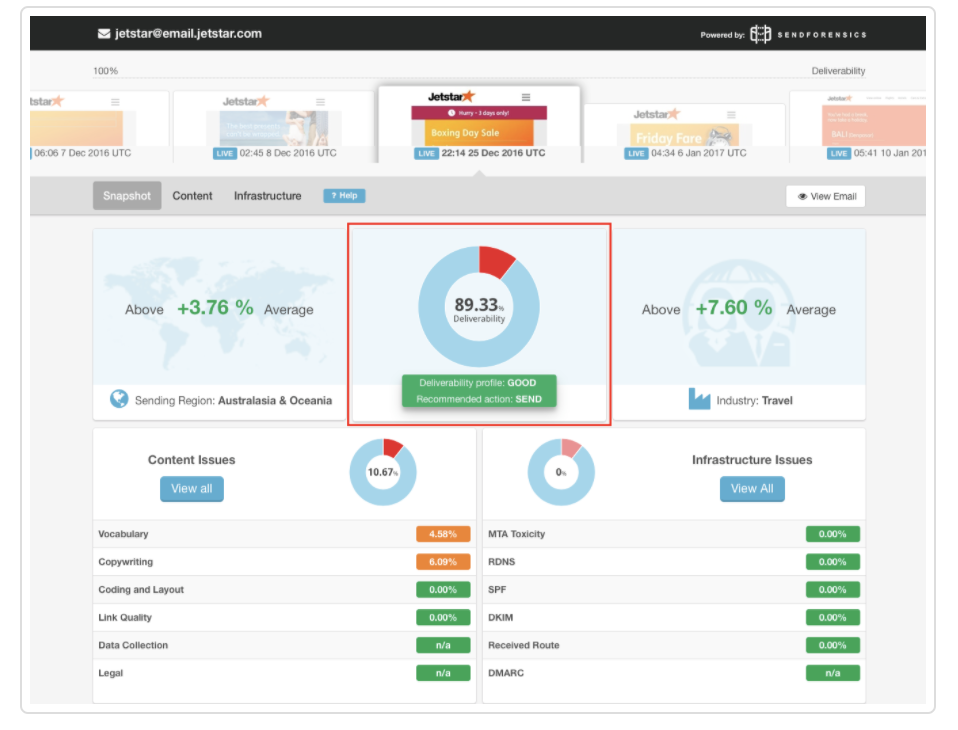
Task: Switch to the Content tab
Action: click(x=192, y=196)
